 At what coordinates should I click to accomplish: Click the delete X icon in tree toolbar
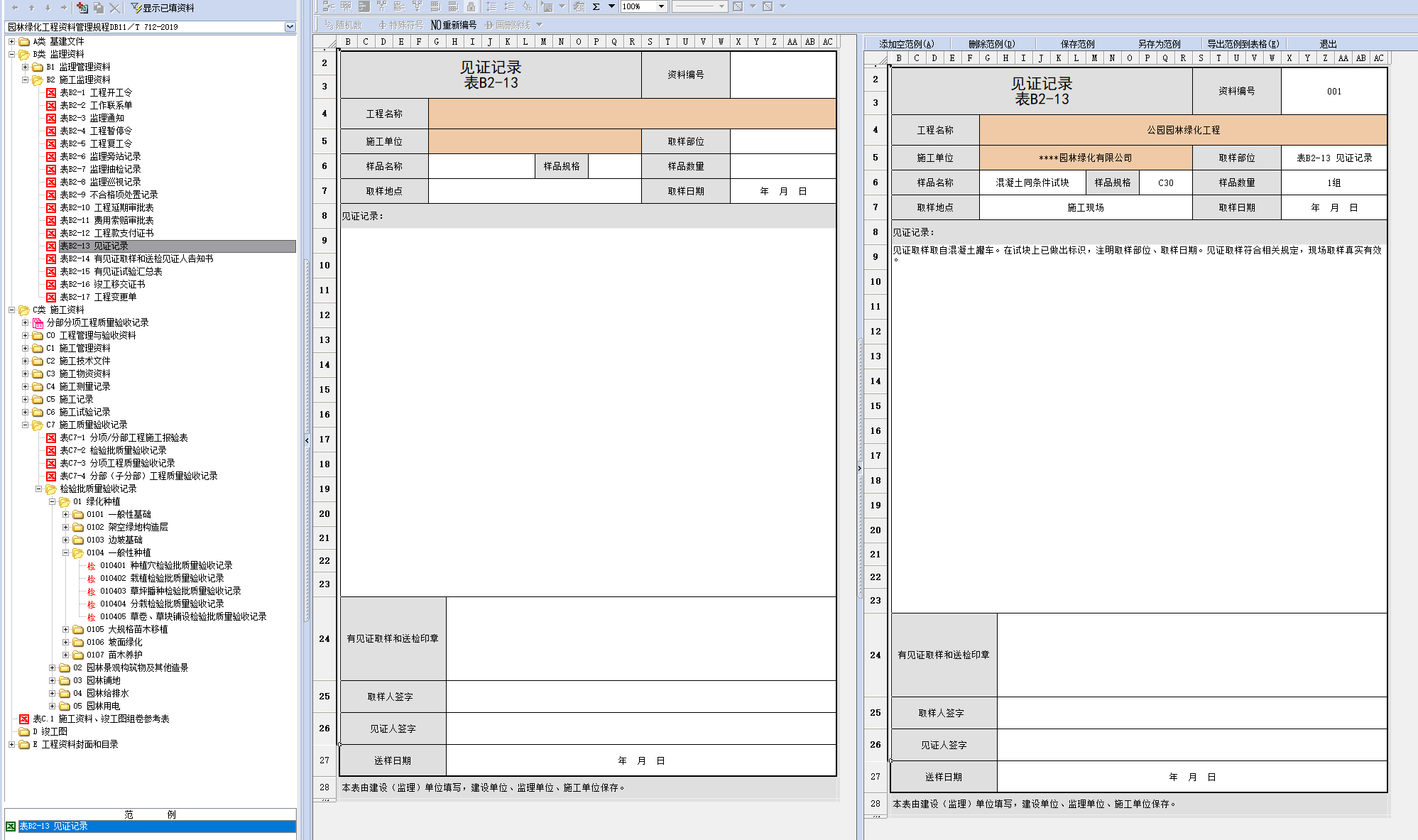pyautogui.click(x=114, y=8)
